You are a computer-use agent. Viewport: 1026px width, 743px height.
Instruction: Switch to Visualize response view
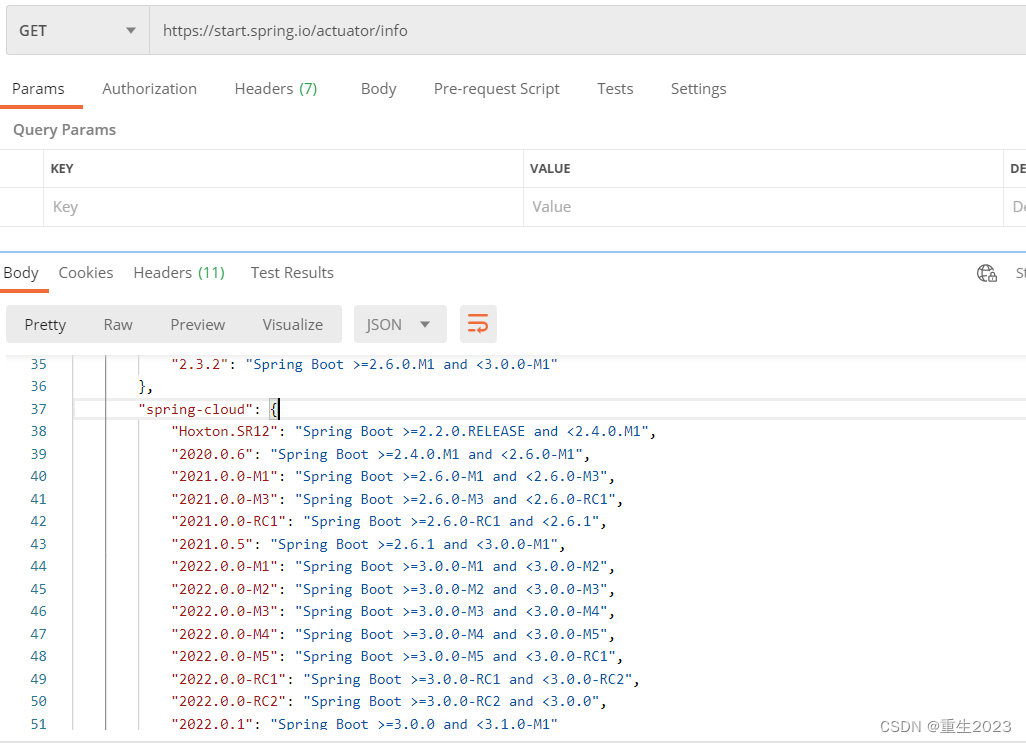[292, 324]
